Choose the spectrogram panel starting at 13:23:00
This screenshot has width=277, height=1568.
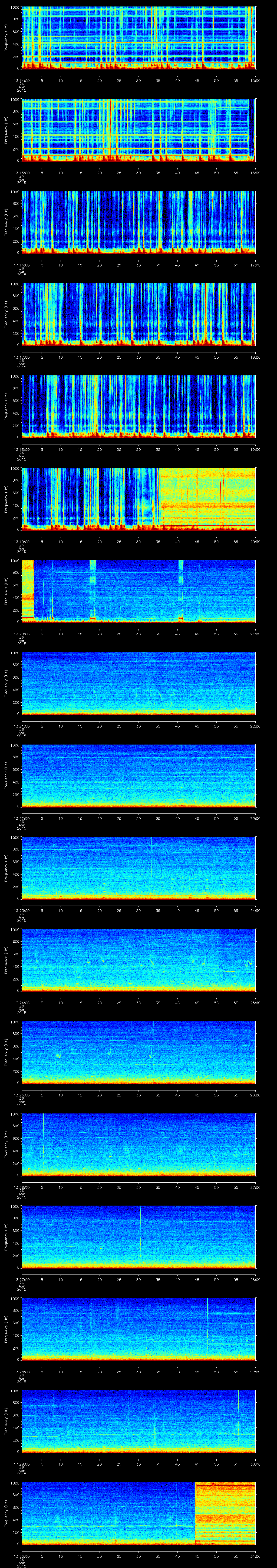click(139, 868)
